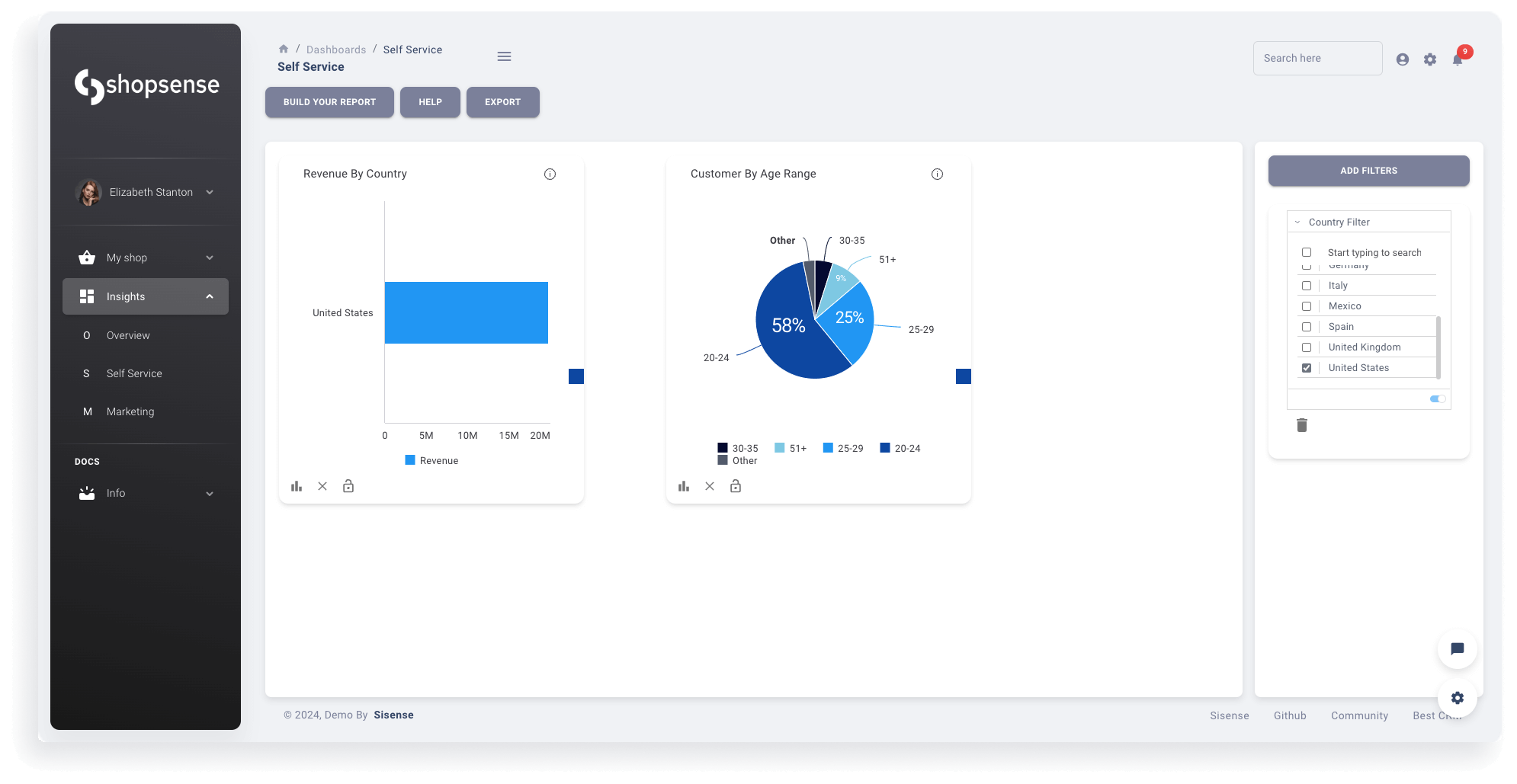Click info icon on Revenue By Country
Viewport: 1517px width, 784px height.
click(550, 174)
